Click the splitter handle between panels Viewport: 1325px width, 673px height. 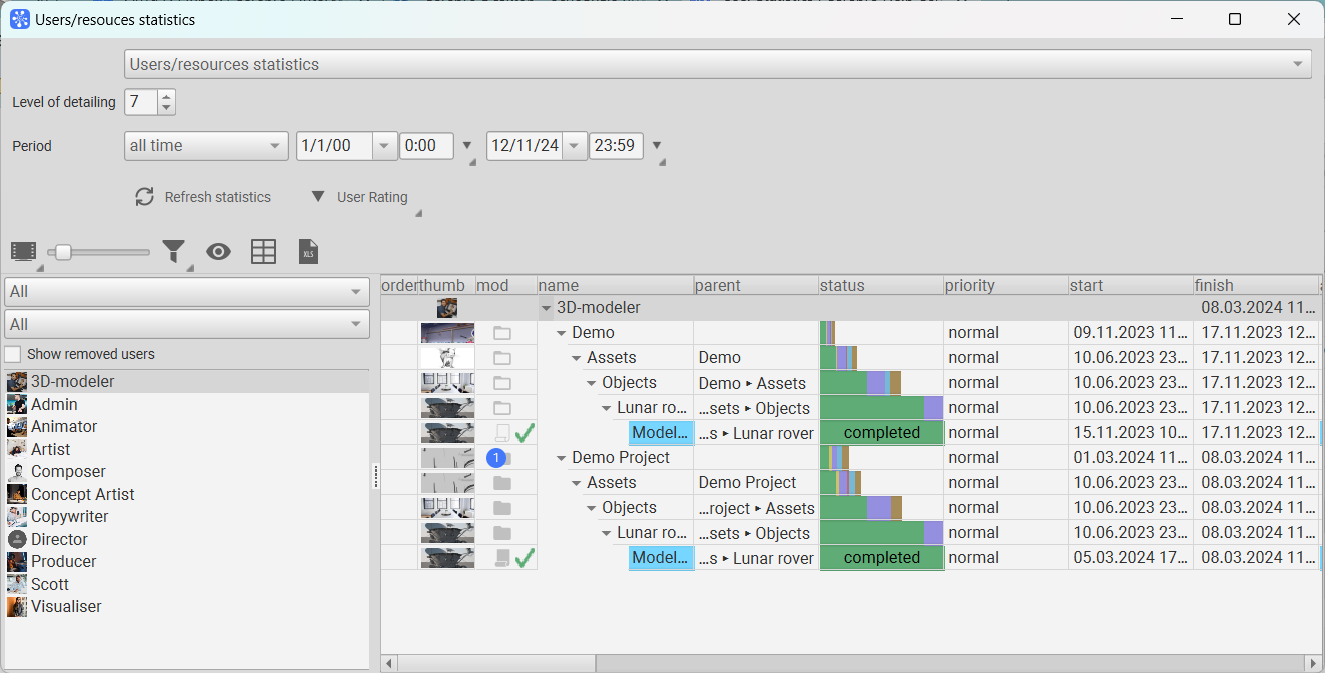pyautogui.click(x=375, y=476)
